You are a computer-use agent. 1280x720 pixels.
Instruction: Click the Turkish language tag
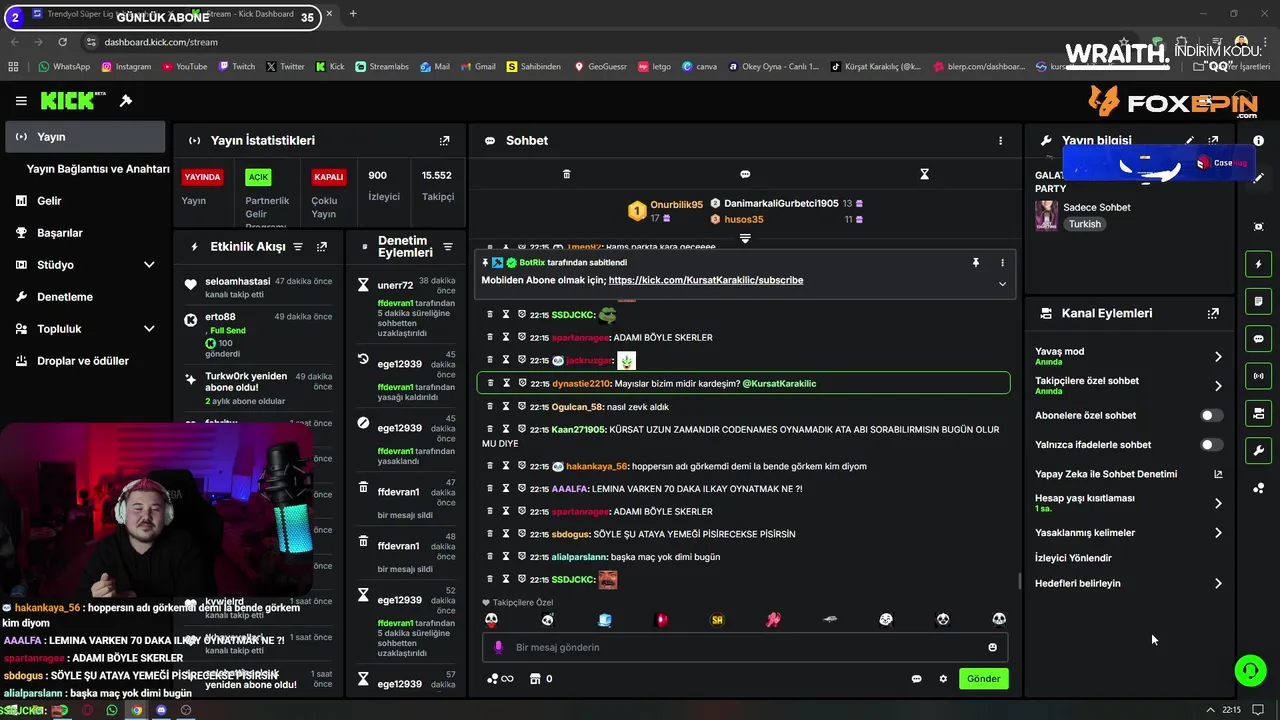coord(1085,224)
